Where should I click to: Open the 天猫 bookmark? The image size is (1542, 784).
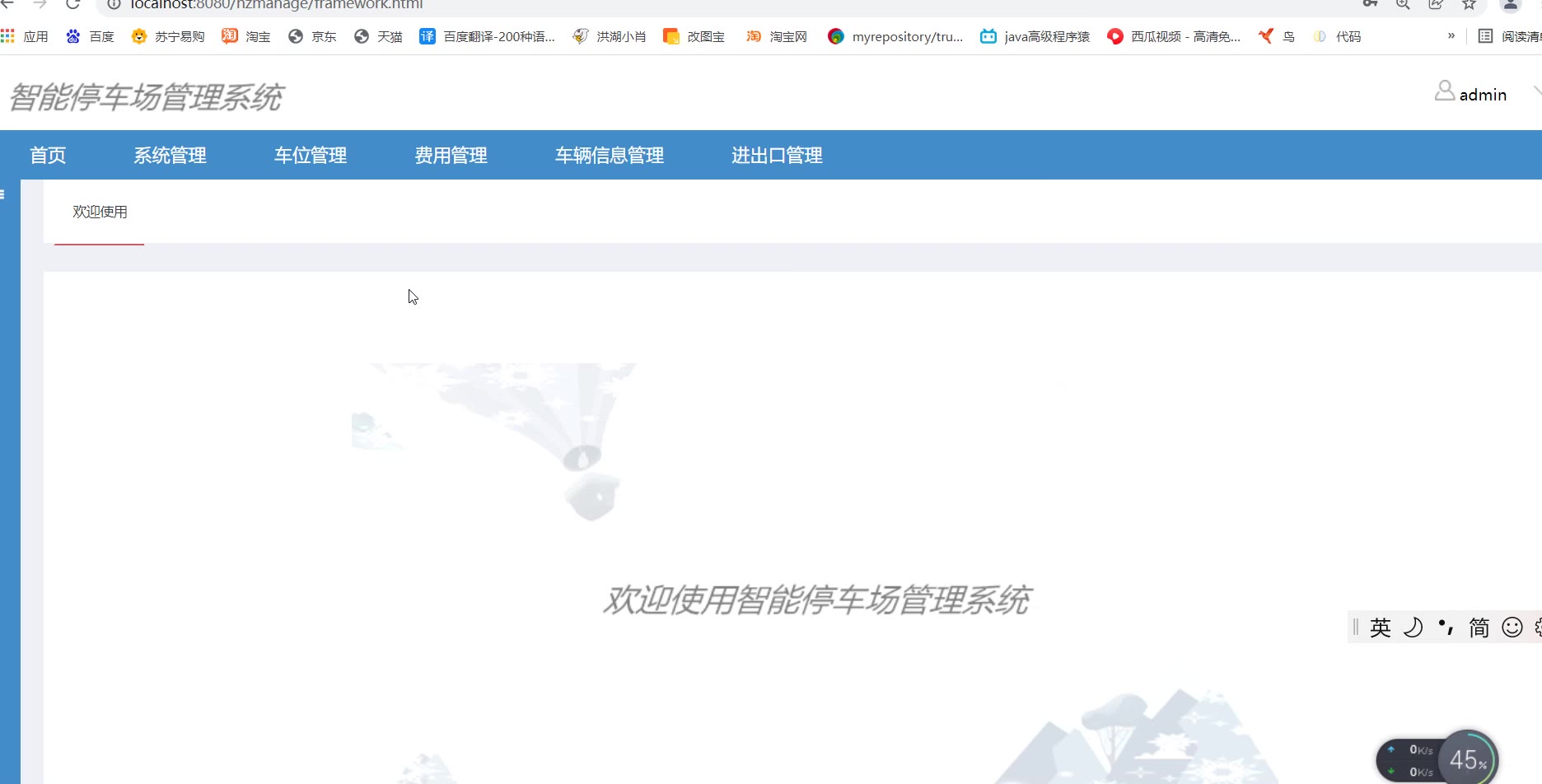378,36
